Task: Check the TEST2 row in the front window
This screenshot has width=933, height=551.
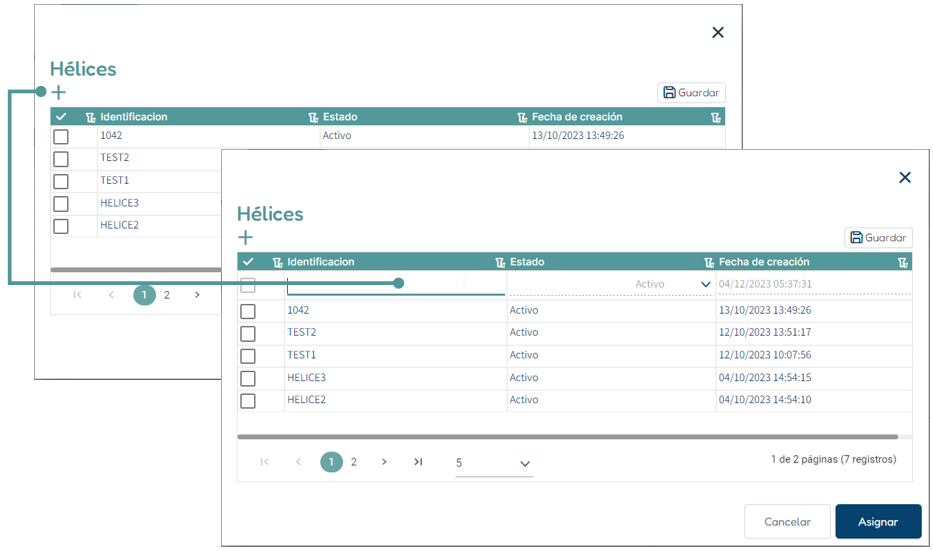Action: (248, 334)
